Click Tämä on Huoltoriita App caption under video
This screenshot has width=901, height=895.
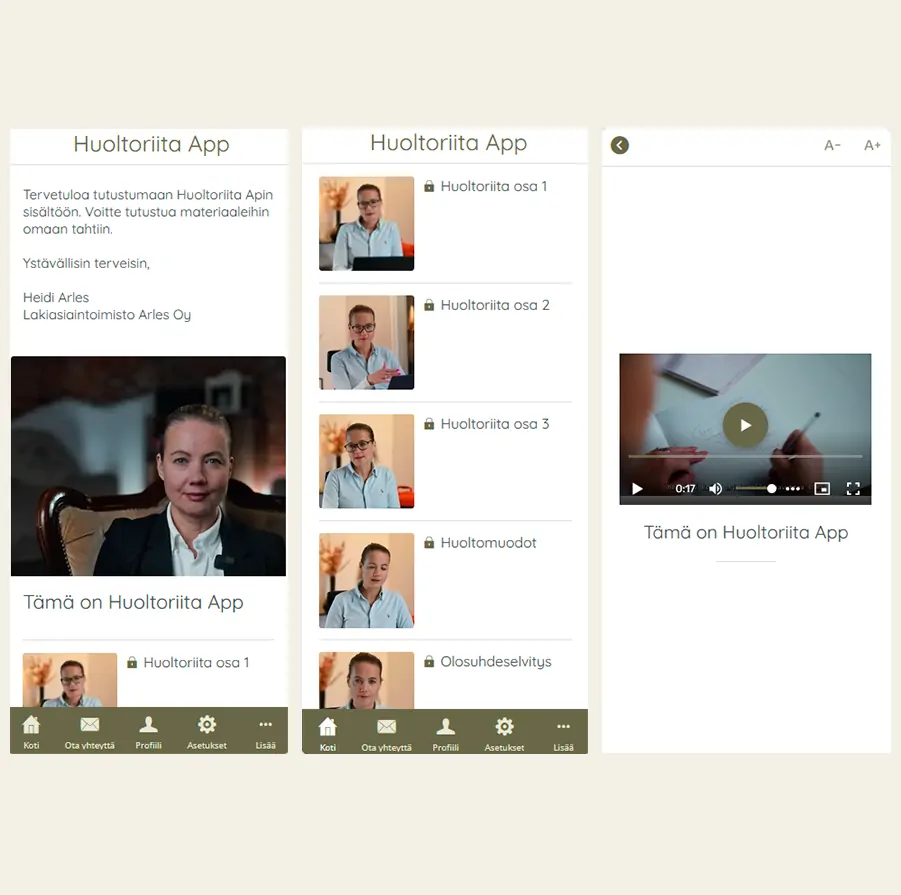[746, 533]
